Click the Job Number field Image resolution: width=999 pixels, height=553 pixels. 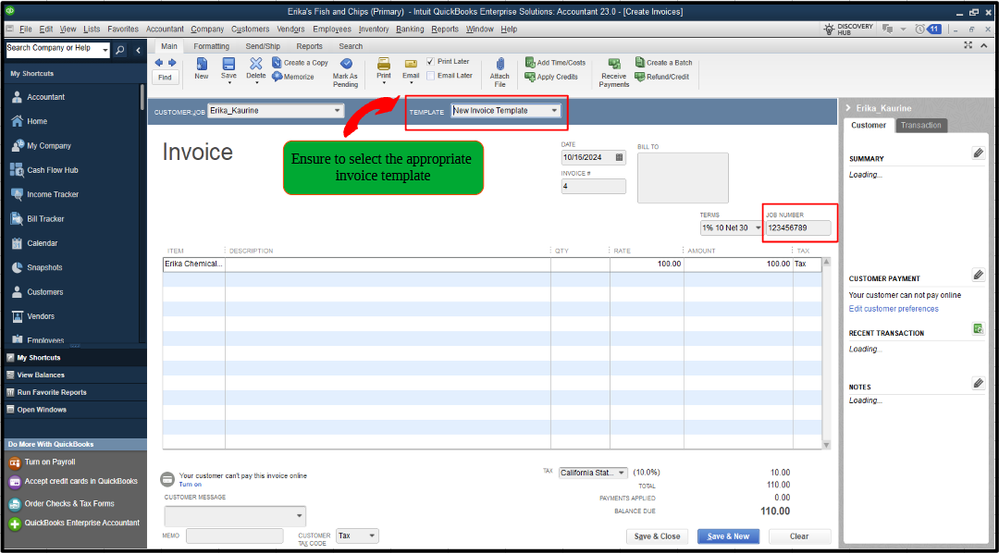pyautogui.click(x=798, y=228)
